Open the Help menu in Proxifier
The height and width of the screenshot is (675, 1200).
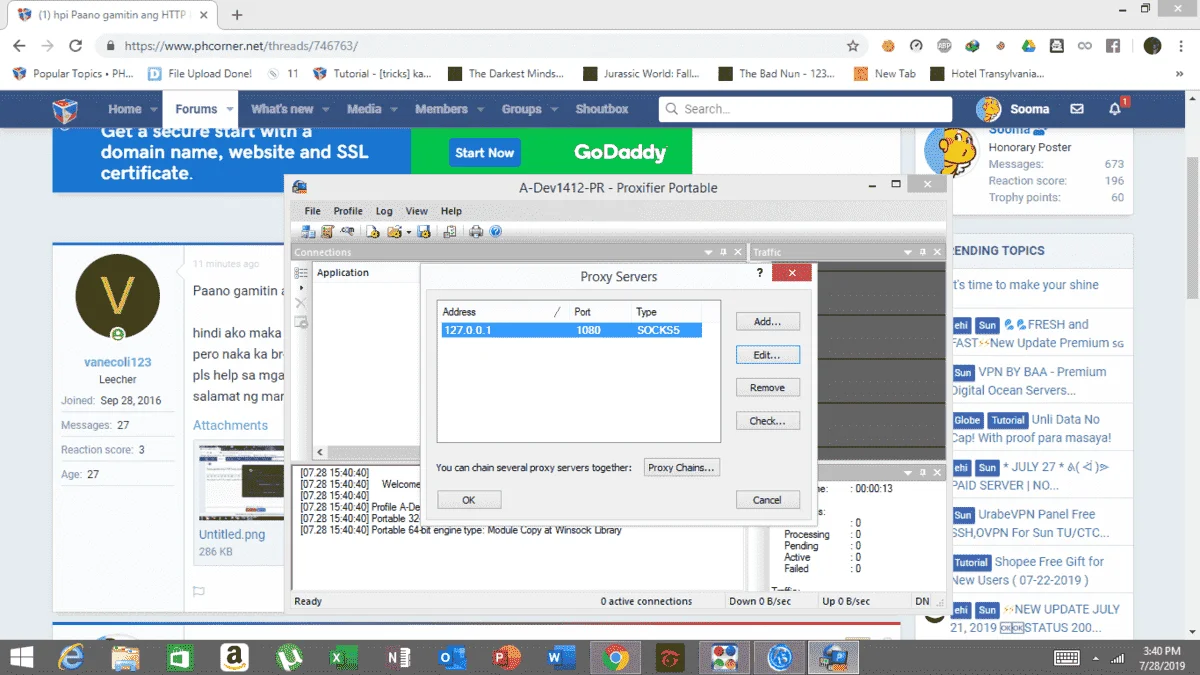point(451,211)
